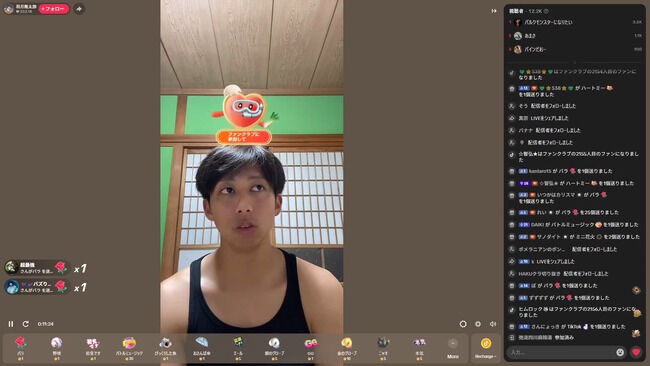Click the red Follow button
The image size is (650, 366).
[x=54, y=9]
